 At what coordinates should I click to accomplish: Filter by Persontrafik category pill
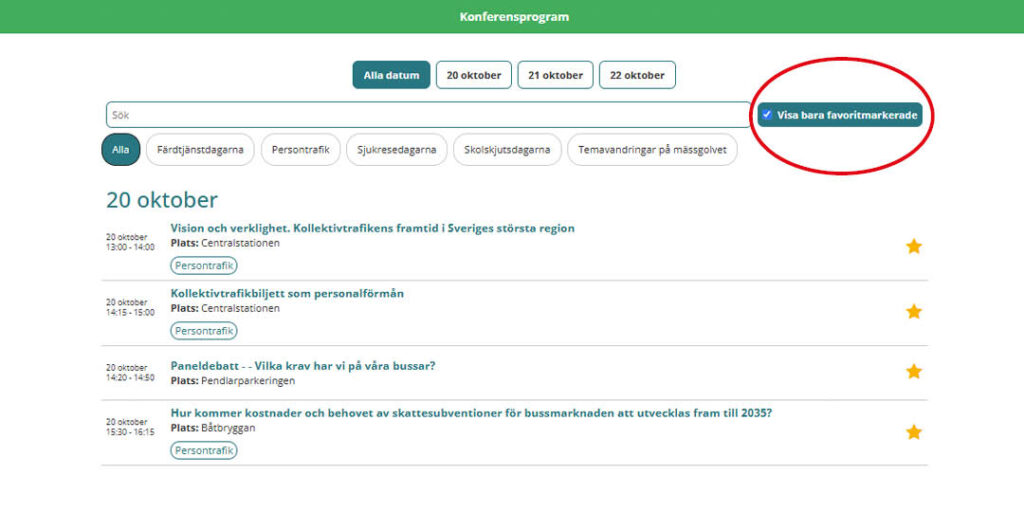[301, 150]
